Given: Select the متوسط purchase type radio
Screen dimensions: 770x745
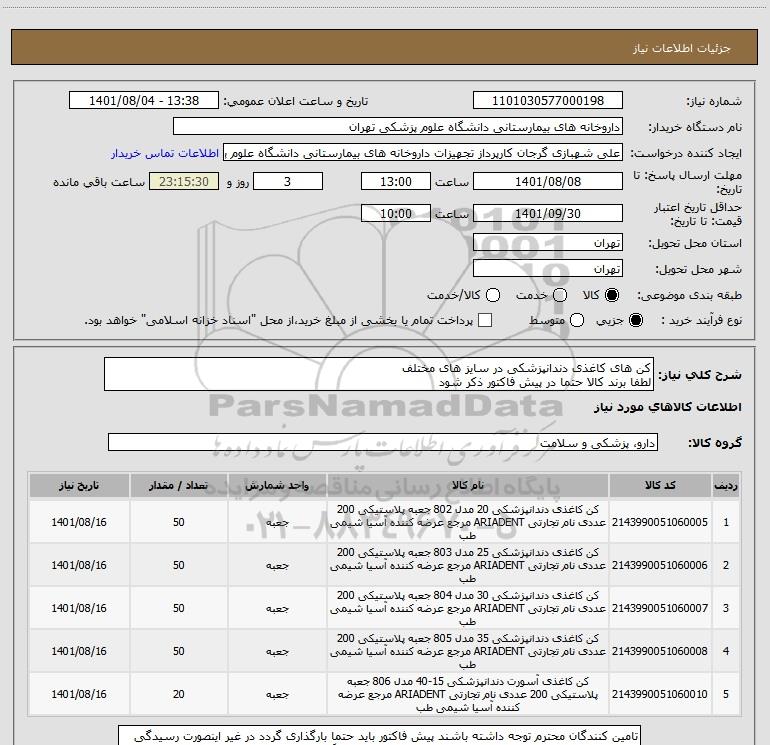Looking at the screenshot, I should coord(577,320).
